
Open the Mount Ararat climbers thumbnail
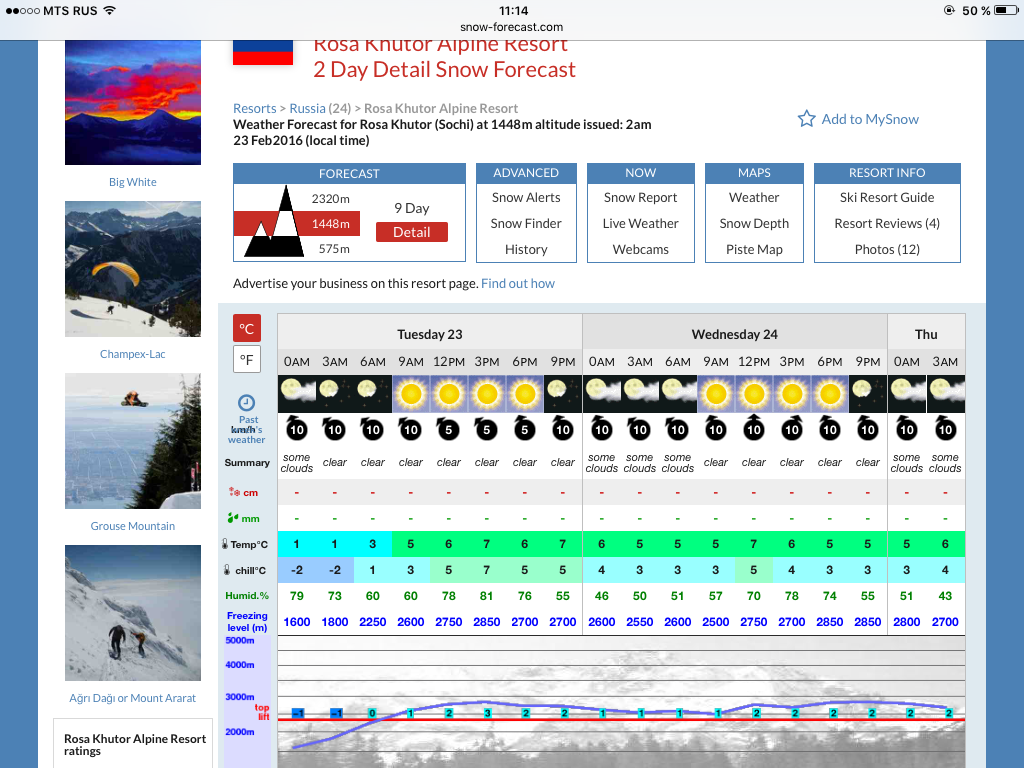[x=133, y=613]
